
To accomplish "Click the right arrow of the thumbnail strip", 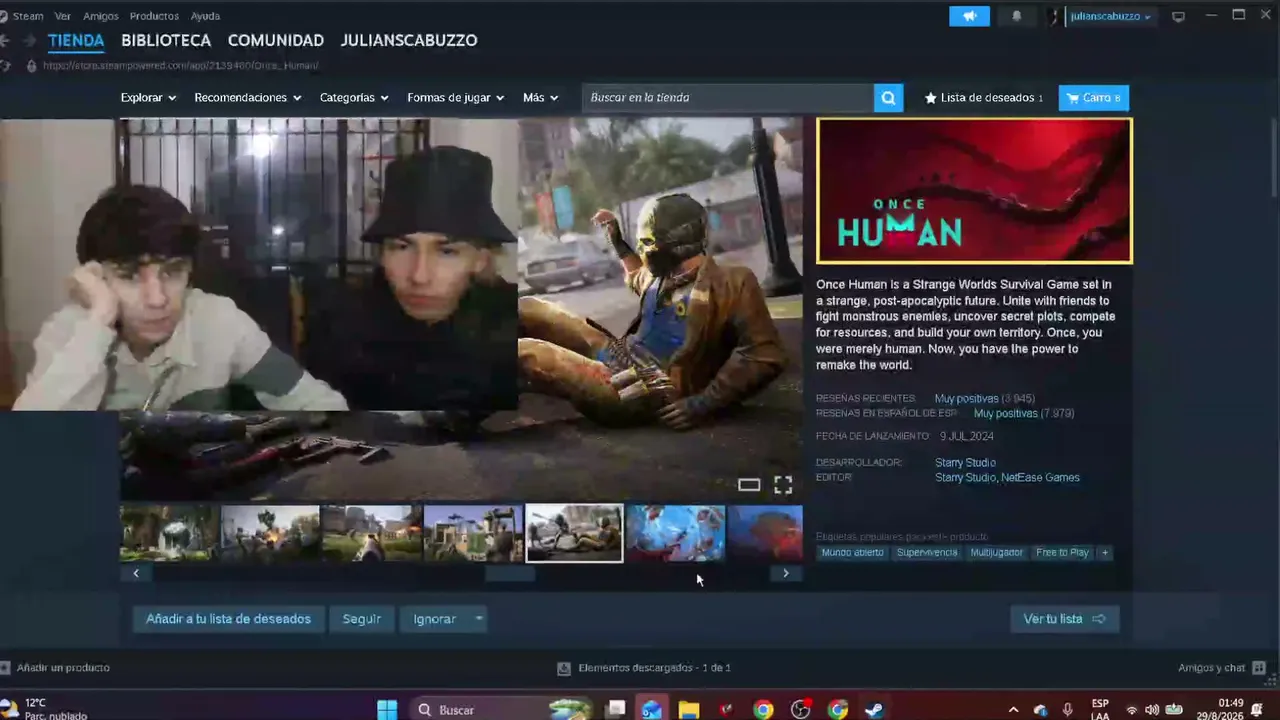I will point(786,573).
